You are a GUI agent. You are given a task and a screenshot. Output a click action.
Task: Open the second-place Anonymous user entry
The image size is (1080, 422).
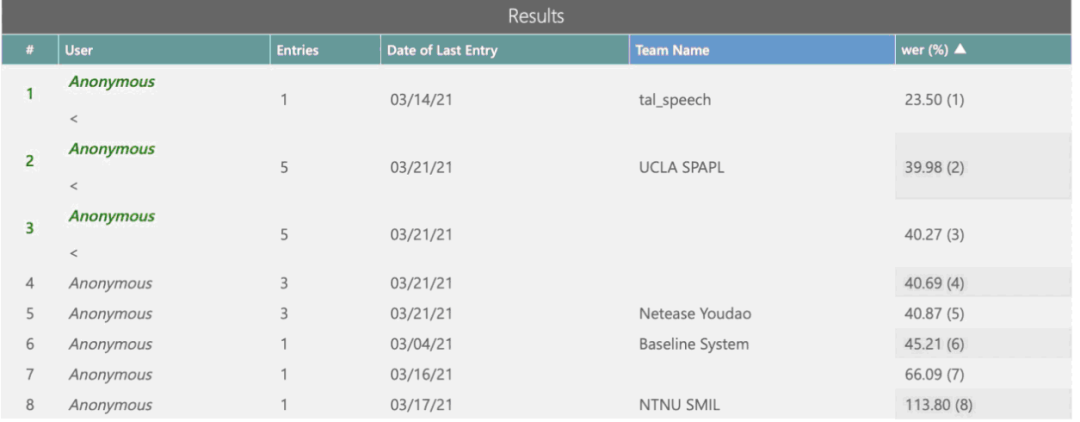click(112, 149)
